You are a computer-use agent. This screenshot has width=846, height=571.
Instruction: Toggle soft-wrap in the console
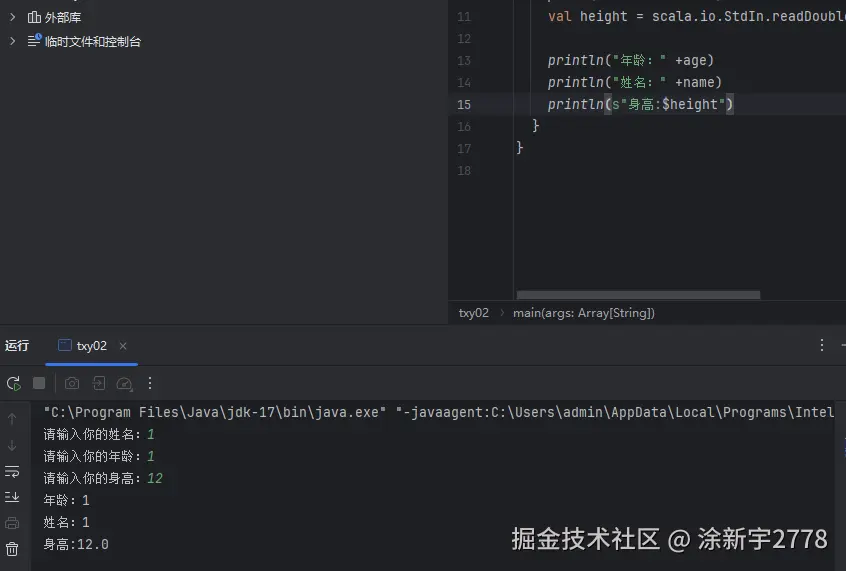12,472
